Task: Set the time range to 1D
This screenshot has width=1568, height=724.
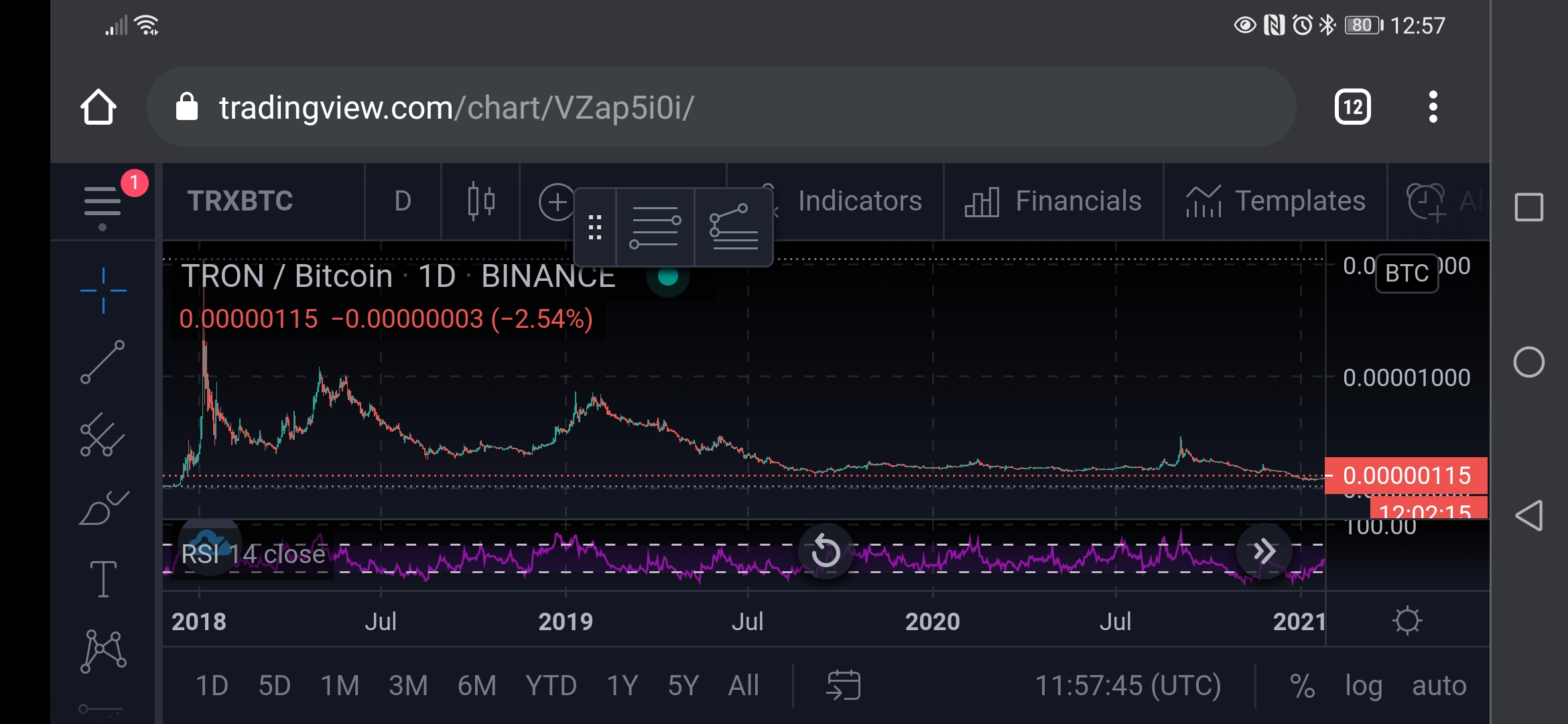Action: pos(212,686)
